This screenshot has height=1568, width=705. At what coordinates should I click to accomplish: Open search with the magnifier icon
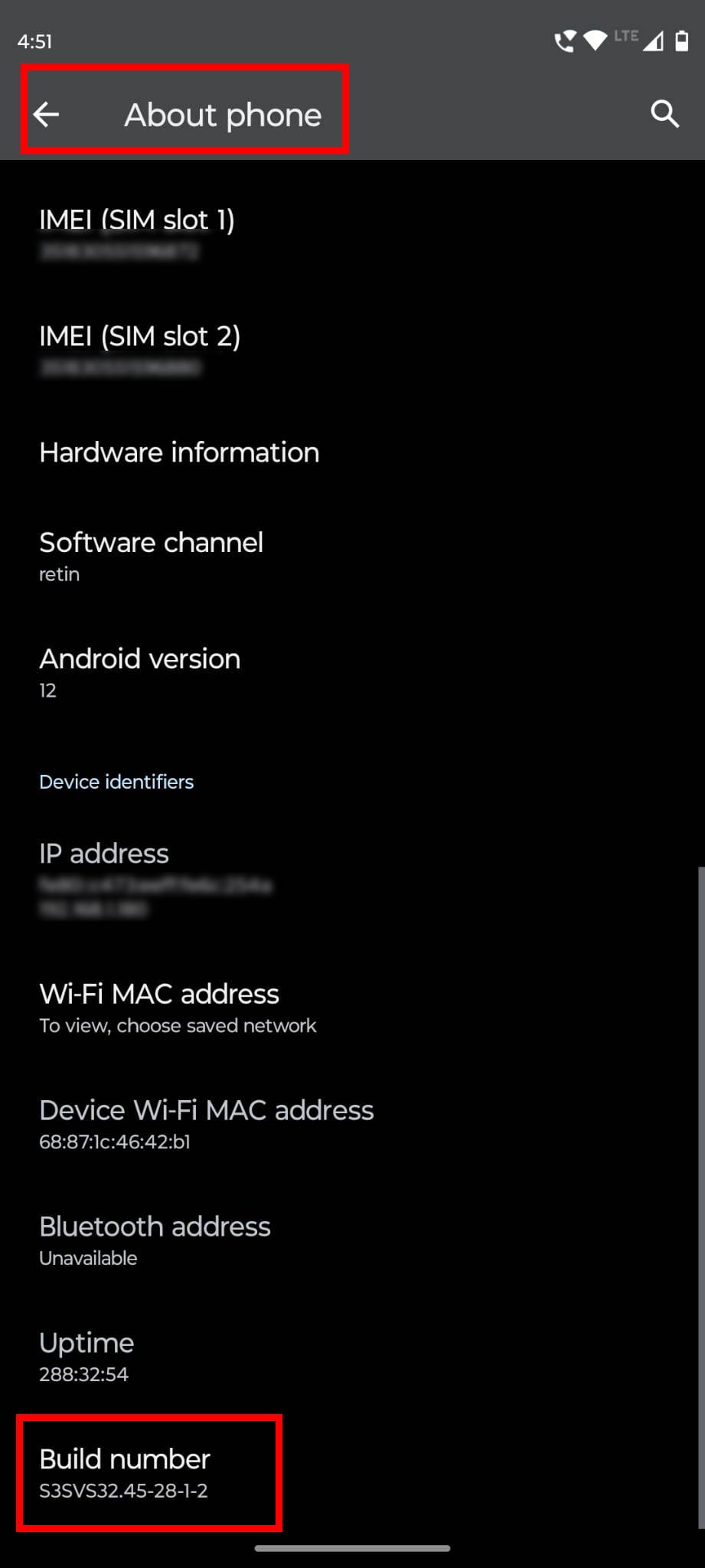click(664, 114)
